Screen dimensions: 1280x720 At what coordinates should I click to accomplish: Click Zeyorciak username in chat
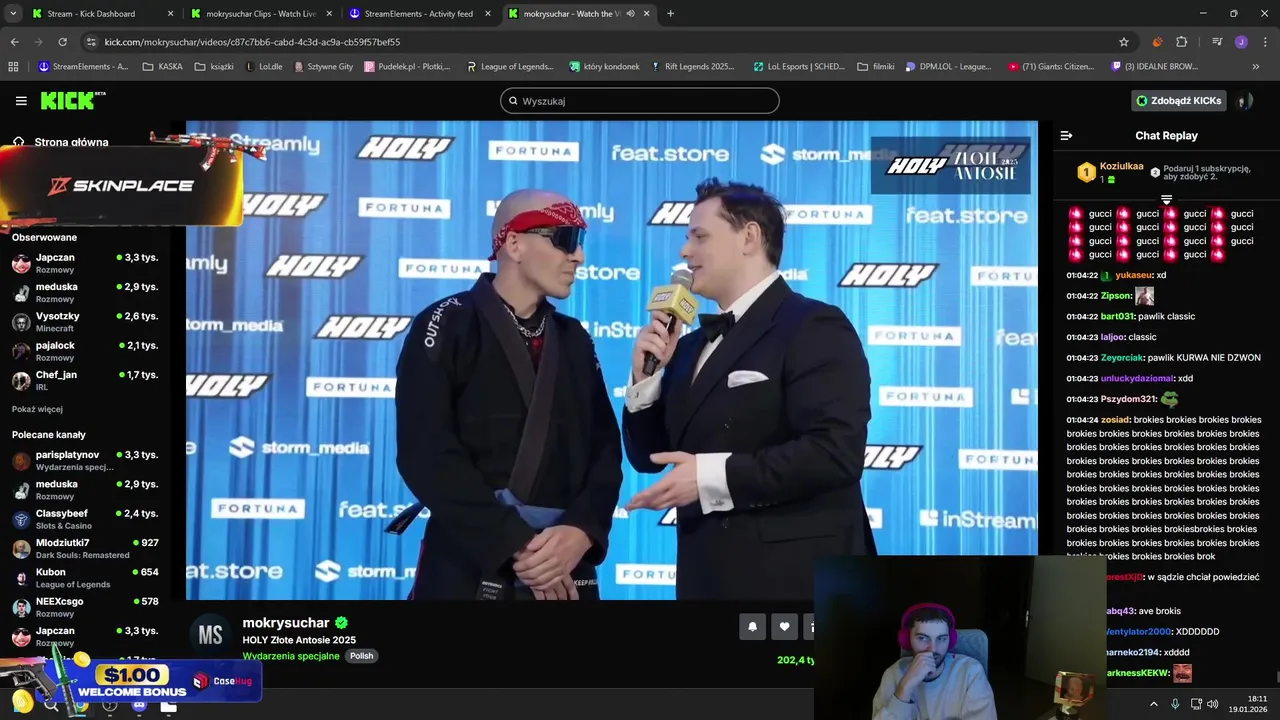pyautogui.click(x=1124, y=357)
